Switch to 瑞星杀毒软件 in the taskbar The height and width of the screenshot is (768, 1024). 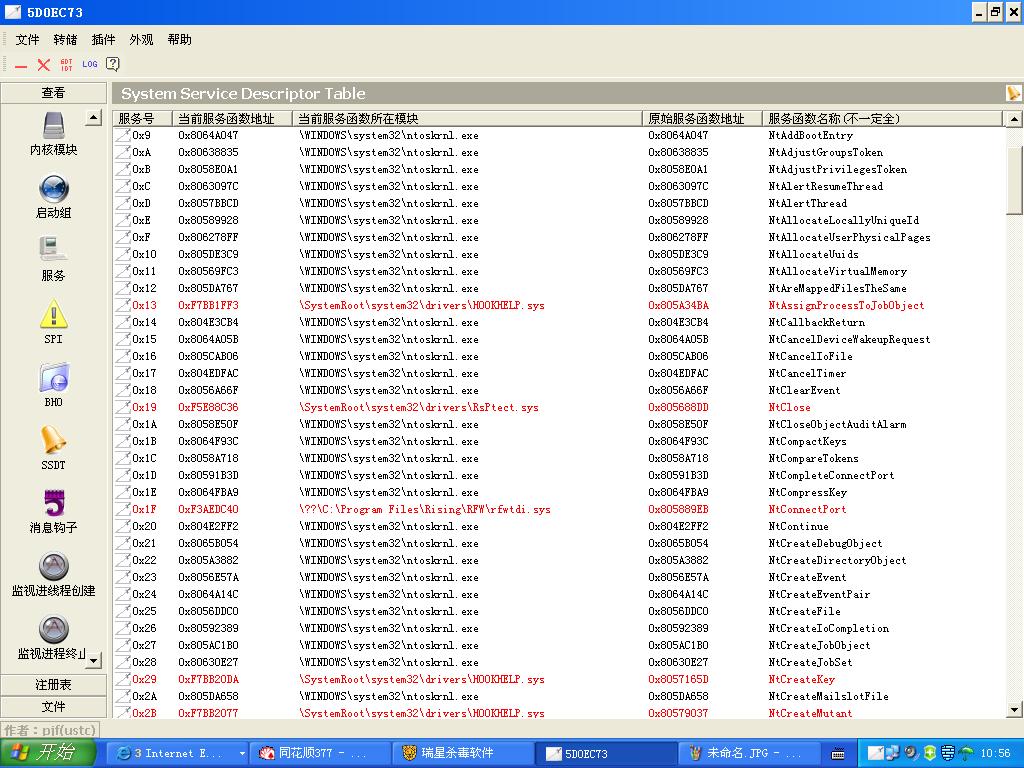456,753
